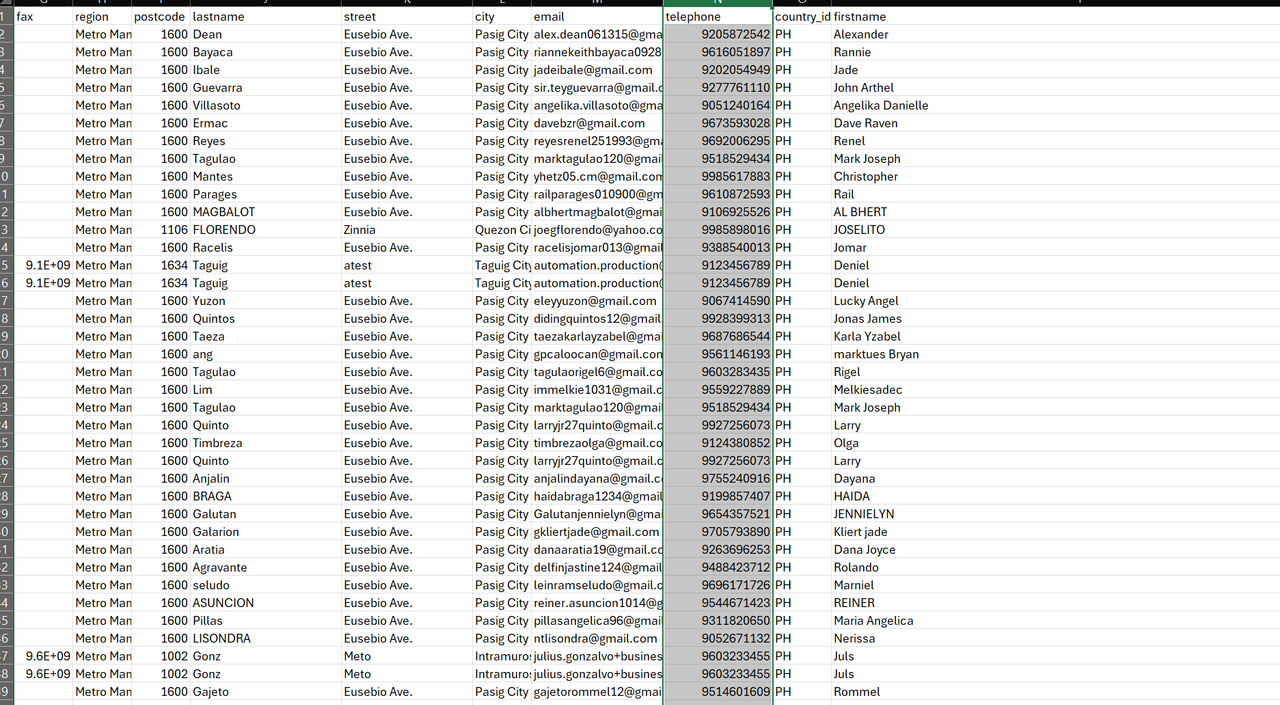Click telephone cell 9673593028

coord(718,123)
